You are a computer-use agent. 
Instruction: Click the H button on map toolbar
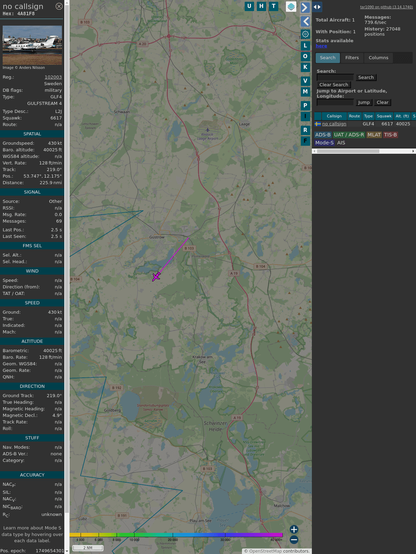click(261, 6)
